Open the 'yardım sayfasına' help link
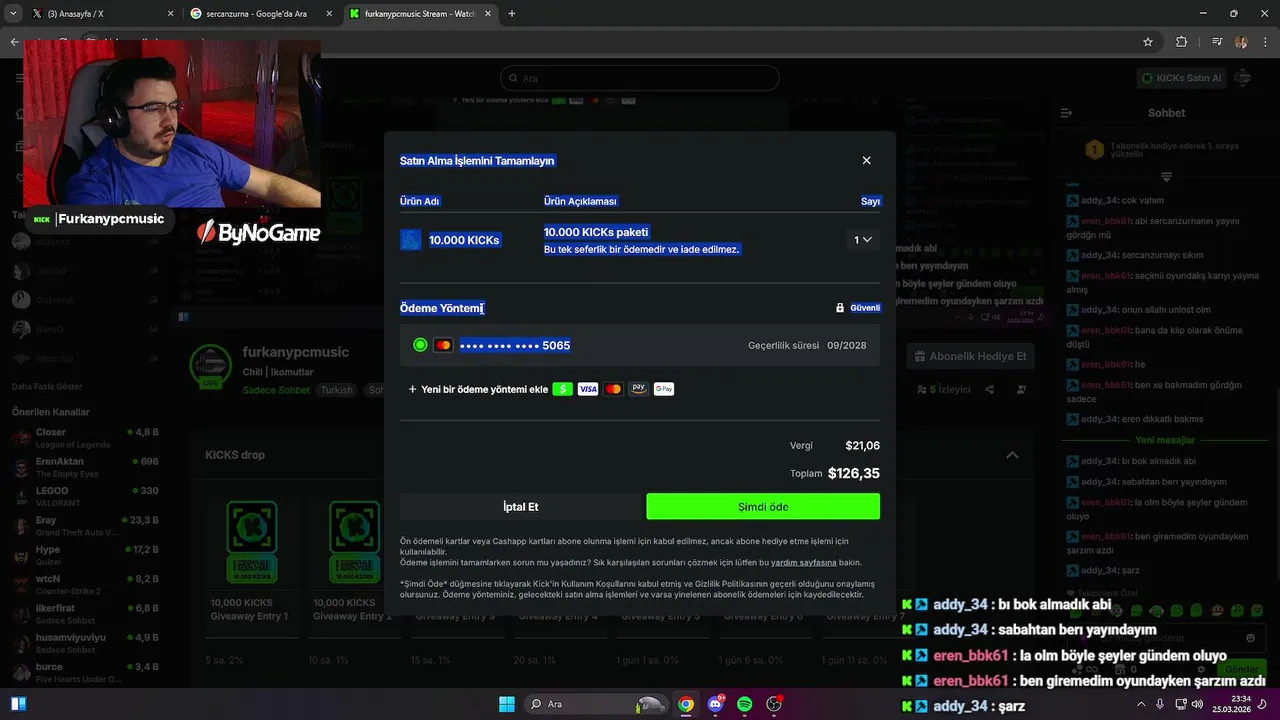1280x720 pixels. pyautogui.click(x=804, y=563)
